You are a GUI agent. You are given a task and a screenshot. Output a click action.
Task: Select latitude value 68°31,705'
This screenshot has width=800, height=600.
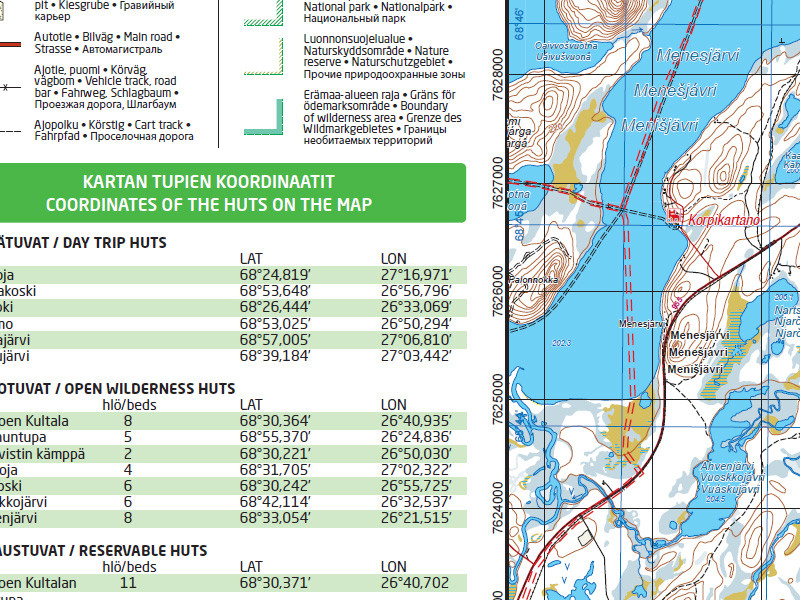click(275, 470)
